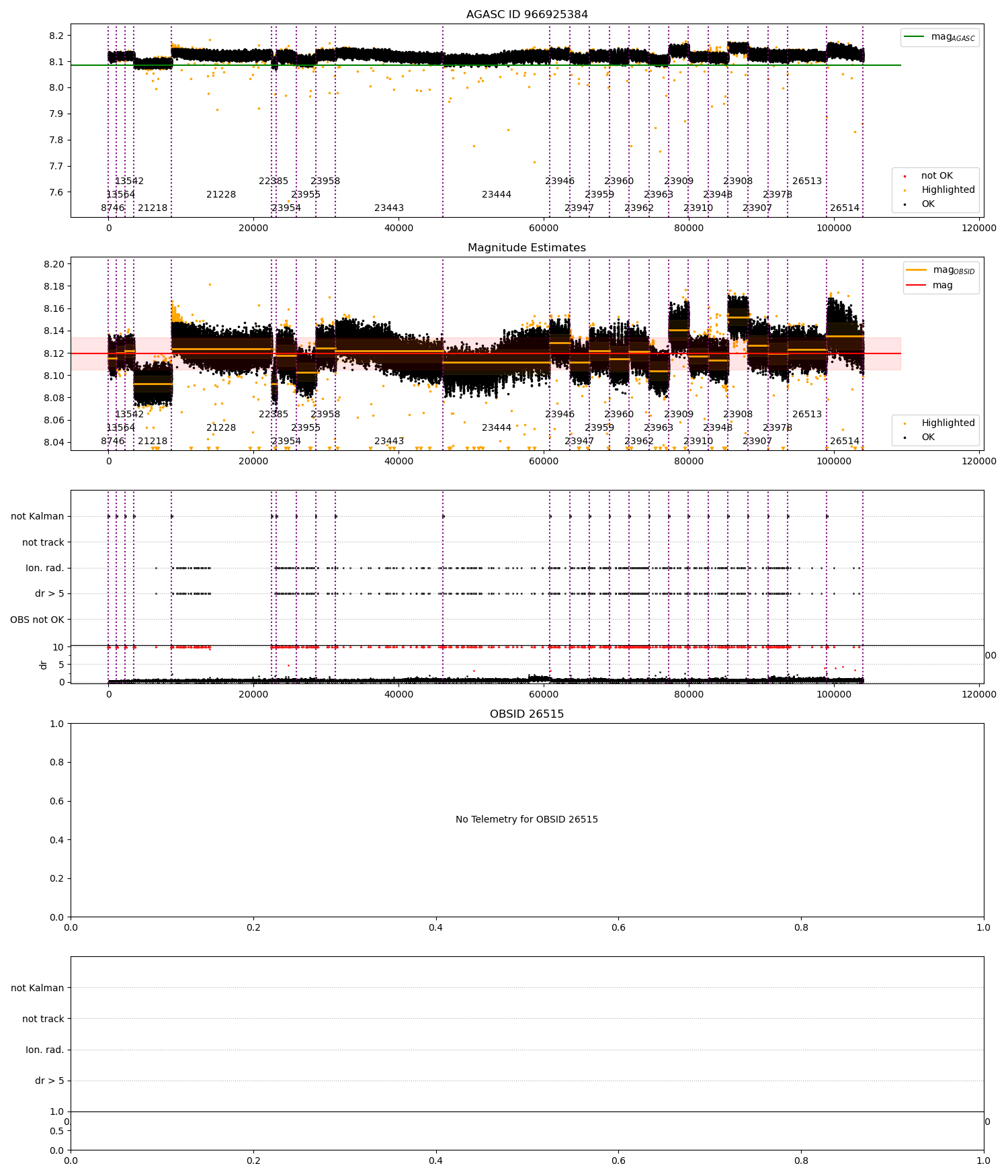Click OBSID label 23444 in the Magnitude Estimates plot
The width and height of the screenshot is (1008, 1176).
pyautogui.click(x=497, y=428)
